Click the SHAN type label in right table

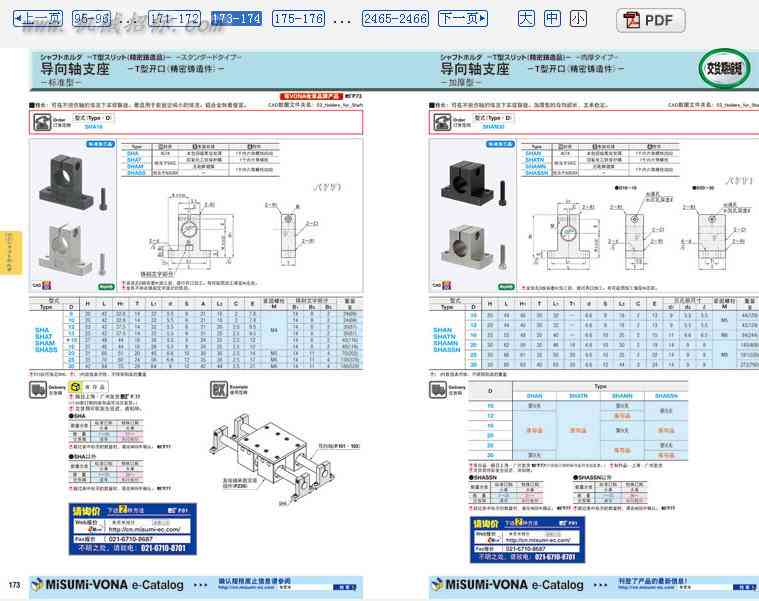442,330
